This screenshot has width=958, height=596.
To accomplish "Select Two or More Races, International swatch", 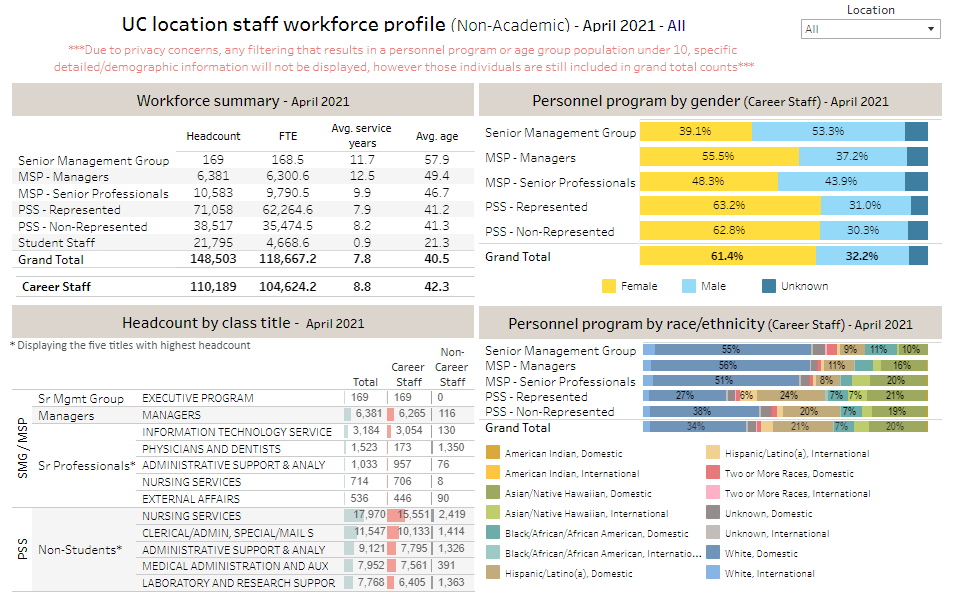I will (712, 493).
